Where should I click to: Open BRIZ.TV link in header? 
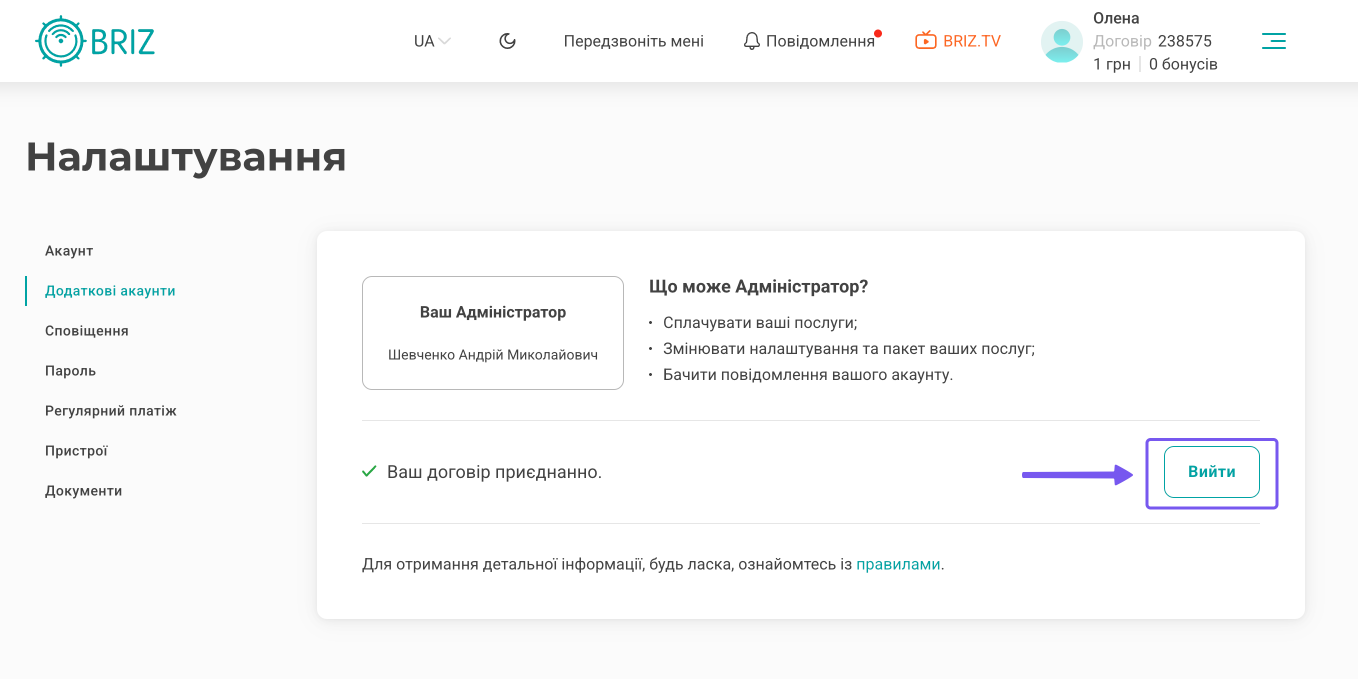coord(971,41)
